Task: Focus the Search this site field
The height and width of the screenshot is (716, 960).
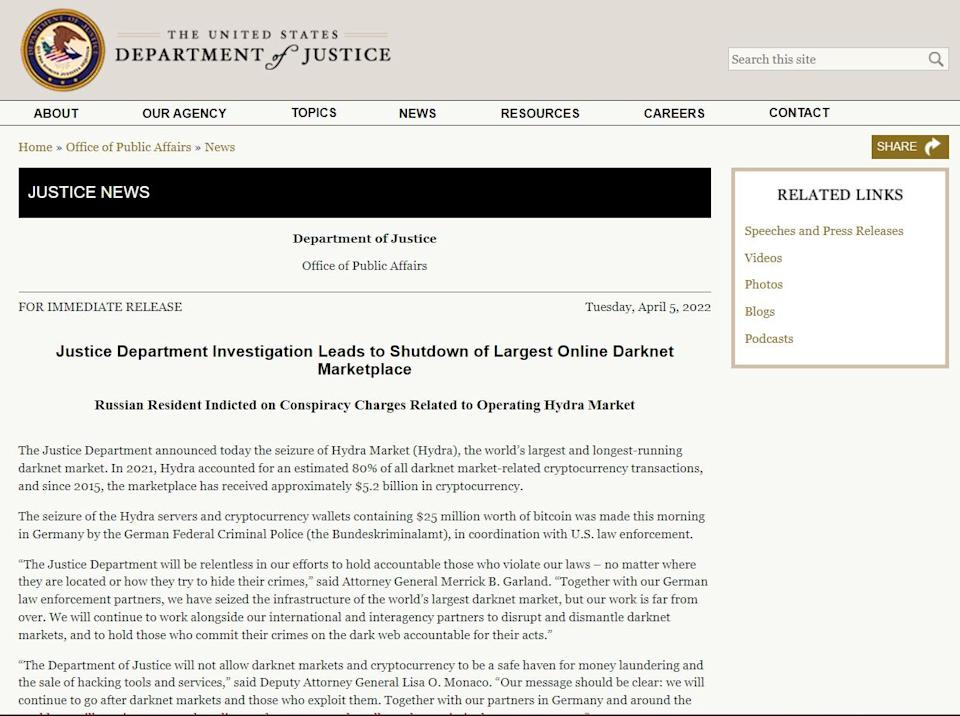Action: tap(838, 59)
